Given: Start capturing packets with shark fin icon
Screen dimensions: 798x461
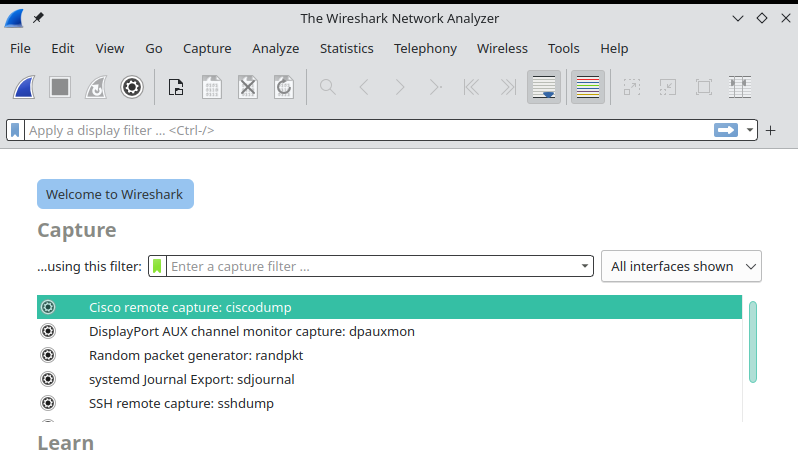Looking at the screenshot, I should (x=24, y=87).
